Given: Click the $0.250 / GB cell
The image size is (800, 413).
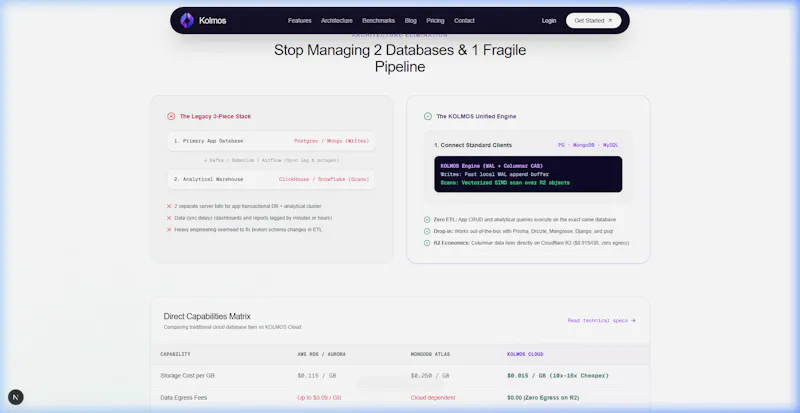Looking at the screenshot, I should click(x=430, y=376).
